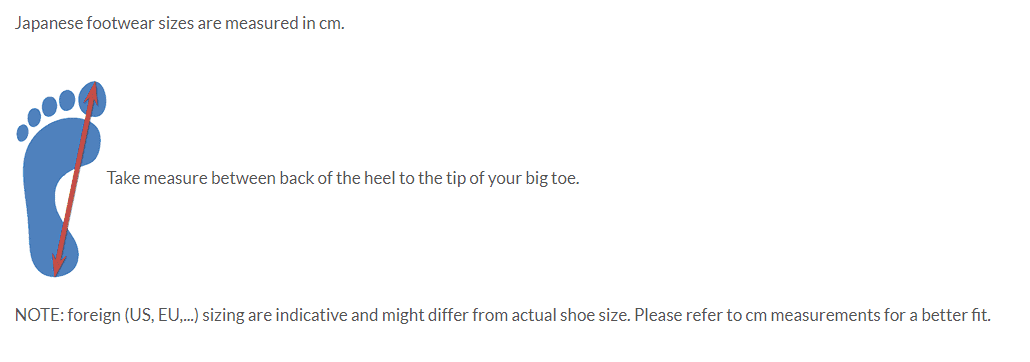Click the word "heel" in the instruction
Screen dimensions: 1030x362
(378, 178)
